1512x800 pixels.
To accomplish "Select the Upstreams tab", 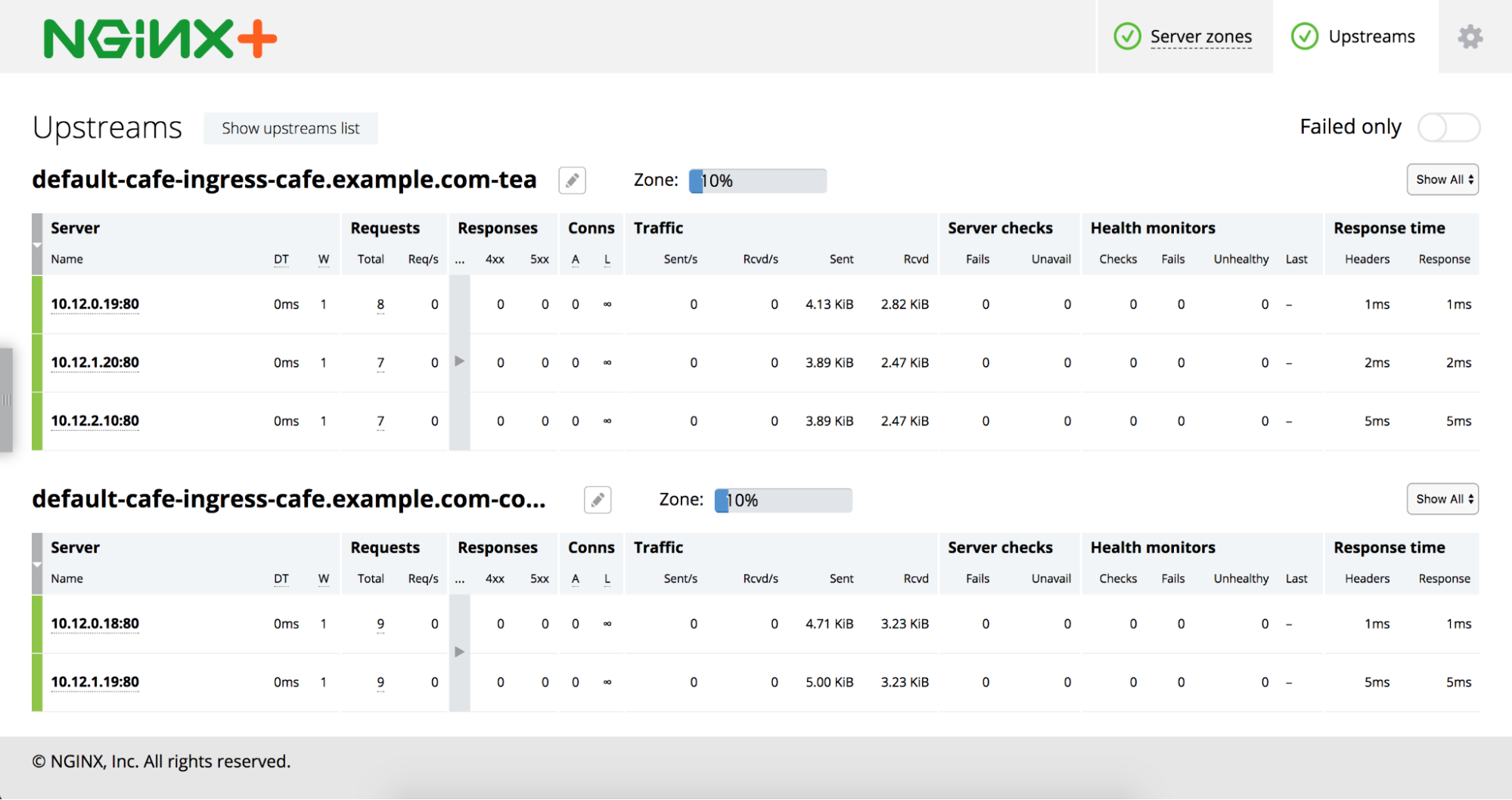I will [x=1371, y=36].
